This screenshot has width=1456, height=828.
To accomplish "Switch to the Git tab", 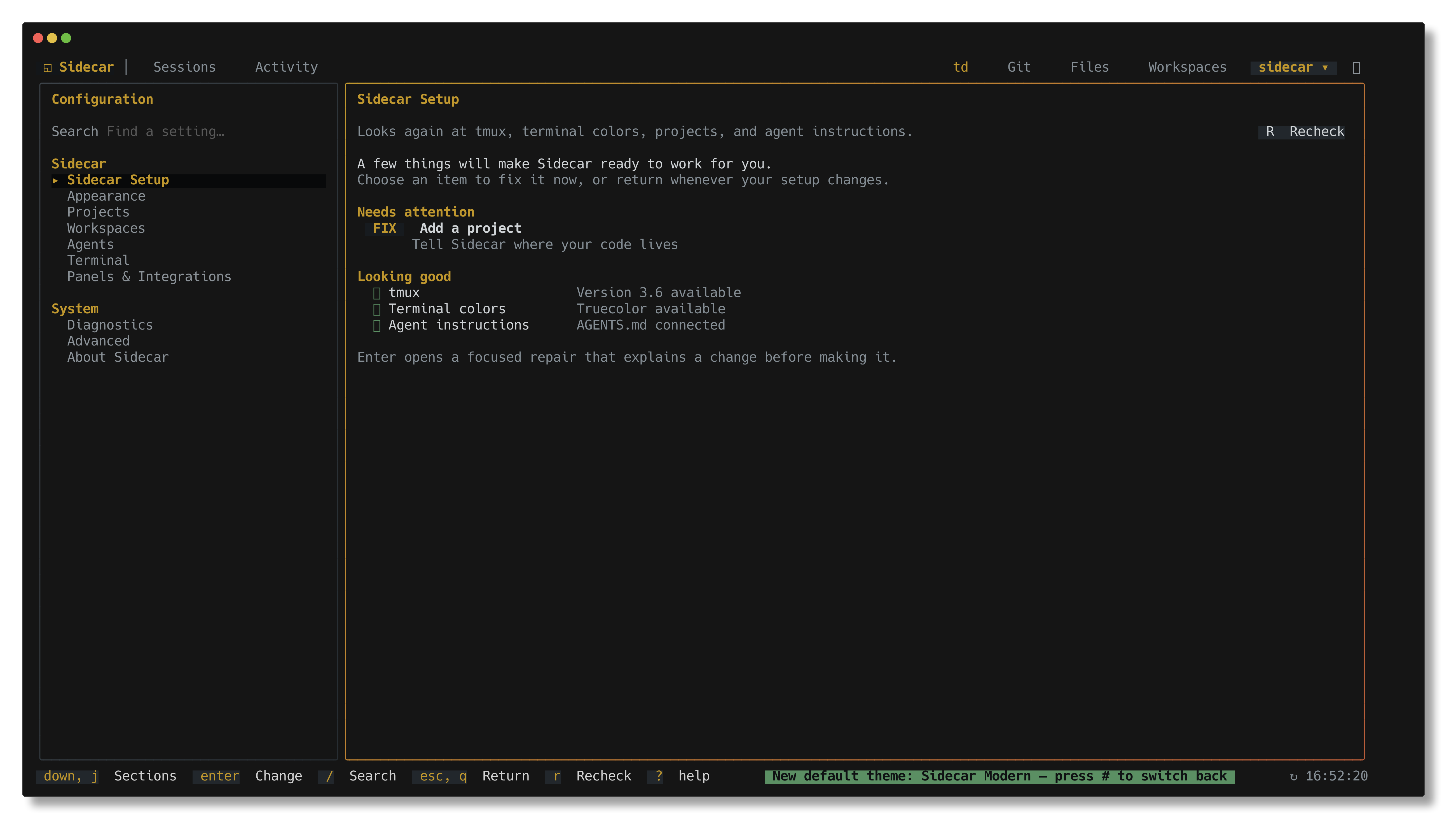I will pyautogui.click(x=1019, y=67).
